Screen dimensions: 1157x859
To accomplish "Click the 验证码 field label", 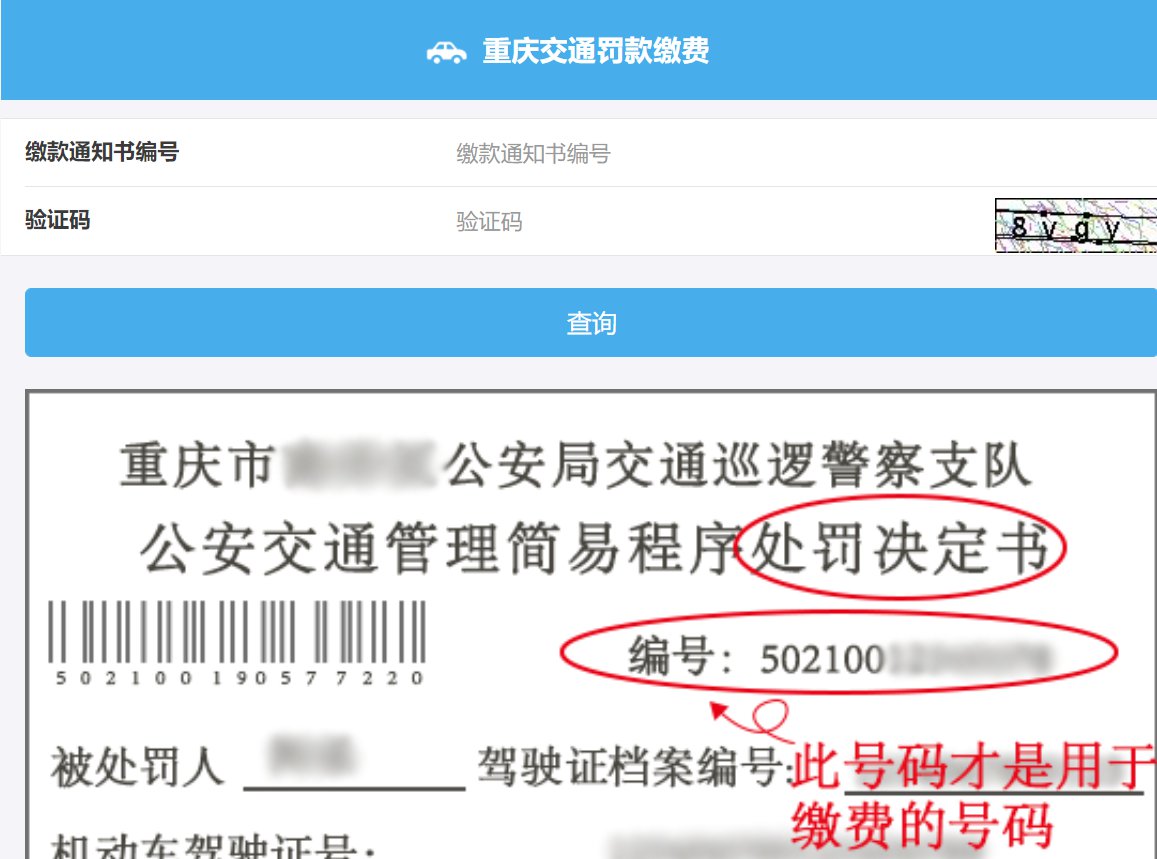I will 58,220.
